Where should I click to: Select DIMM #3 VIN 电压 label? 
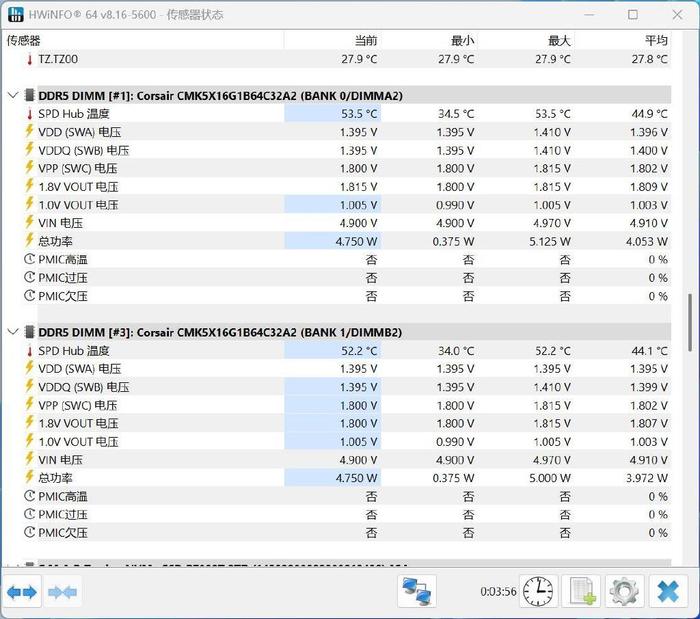point(60,460)
